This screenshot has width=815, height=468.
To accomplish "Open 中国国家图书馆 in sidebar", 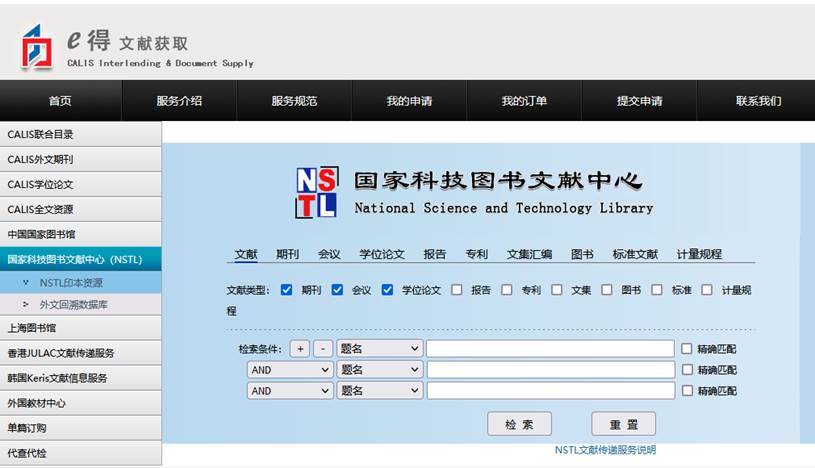I will click(81, 234).
